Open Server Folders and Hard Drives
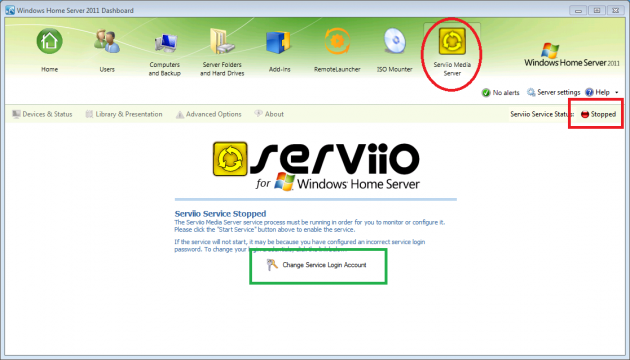This screenshot has height=360, width=630. [x=222, y=53]
